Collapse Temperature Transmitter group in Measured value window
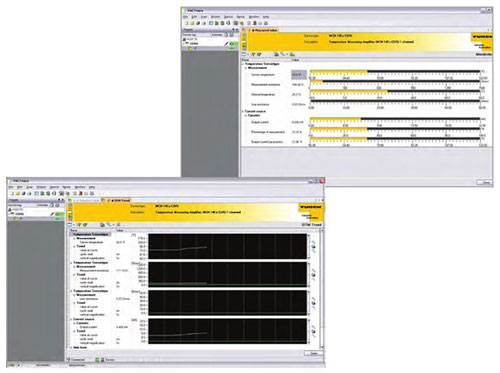Viewport: 500px width, 373px height. [x=243, y=64]
